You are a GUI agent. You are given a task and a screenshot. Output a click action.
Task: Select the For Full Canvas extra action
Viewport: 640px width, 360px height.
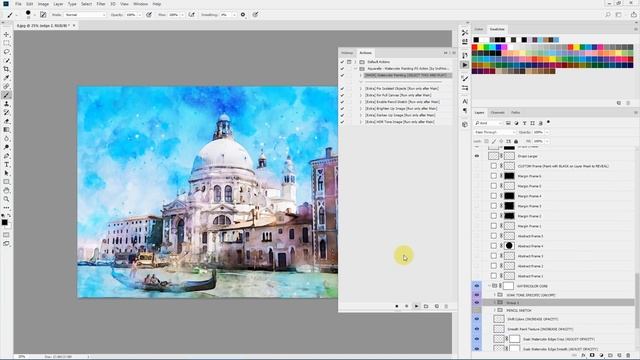(398, 95)
